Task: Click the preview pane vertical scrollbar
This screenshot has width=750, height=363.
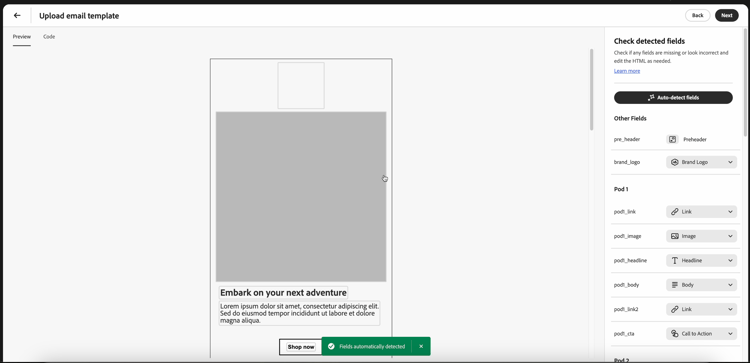Action: pyautogui.click(x=591, y=89)
